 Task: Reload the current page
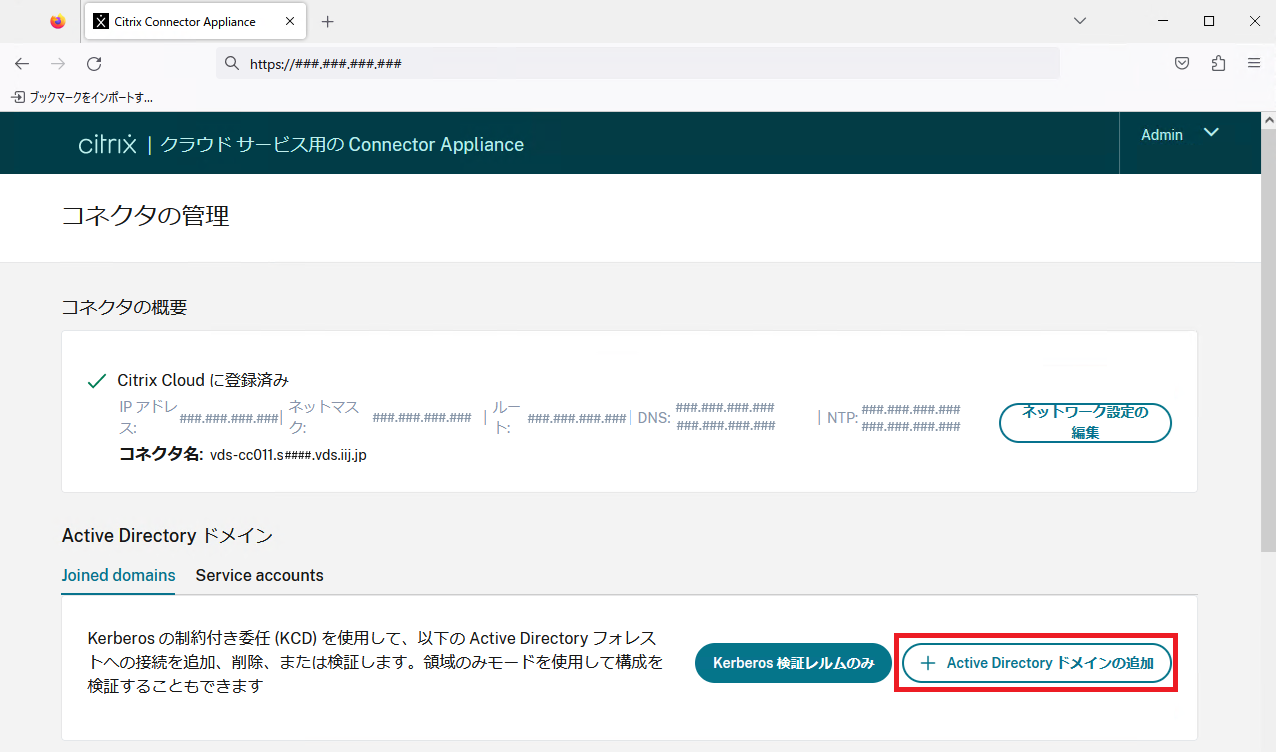coord(94,63)
